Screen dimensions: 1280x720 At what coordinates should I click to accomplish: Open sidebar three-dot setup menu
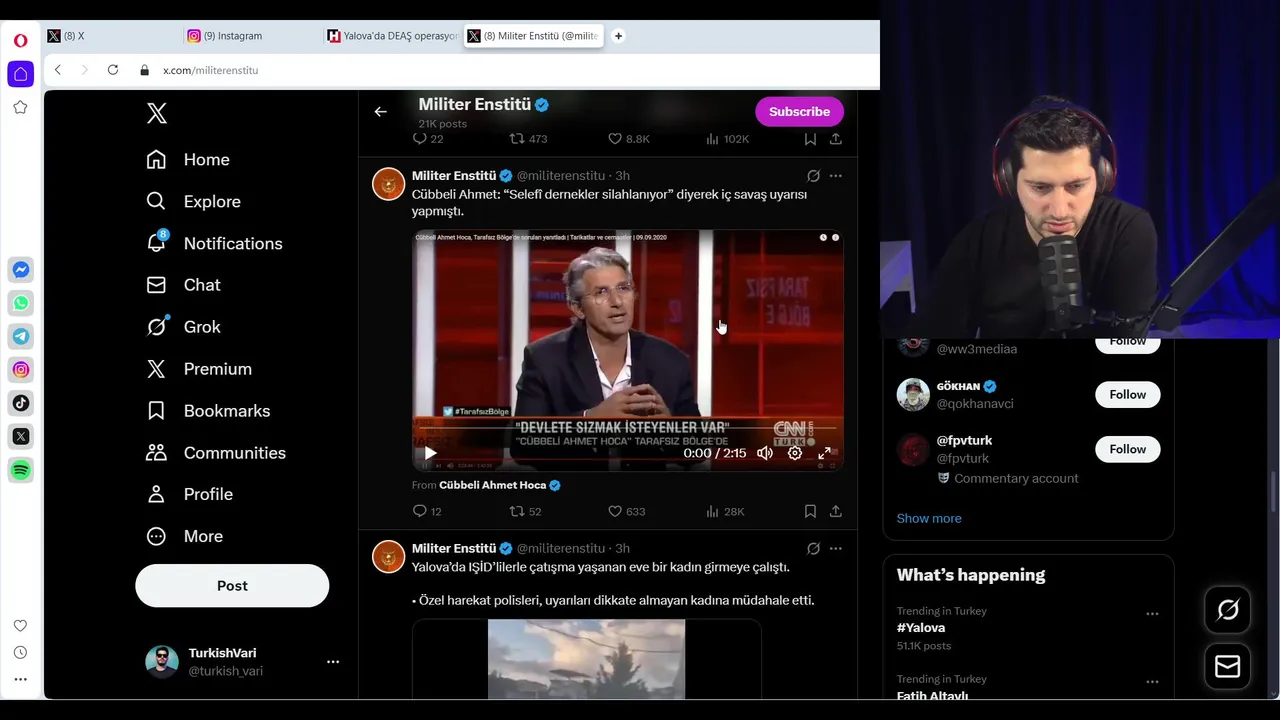[x=20, y=680]
